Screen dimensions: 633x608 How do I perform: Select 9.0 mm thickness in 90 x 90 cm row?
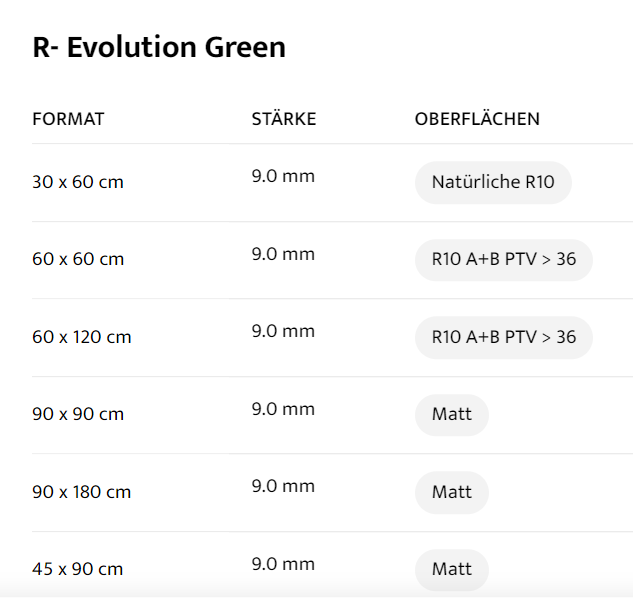pyautogui.click(x=283, y=409)
